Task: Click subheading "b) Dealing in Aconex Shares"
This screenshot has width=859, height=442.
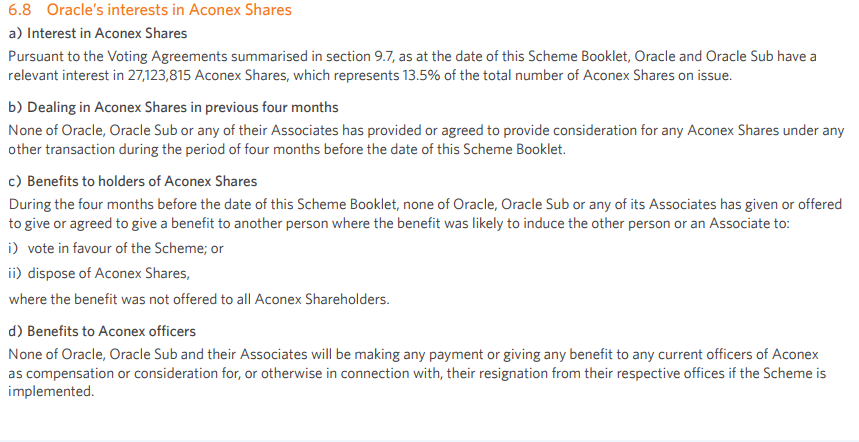Action: (x=173, y=107)
